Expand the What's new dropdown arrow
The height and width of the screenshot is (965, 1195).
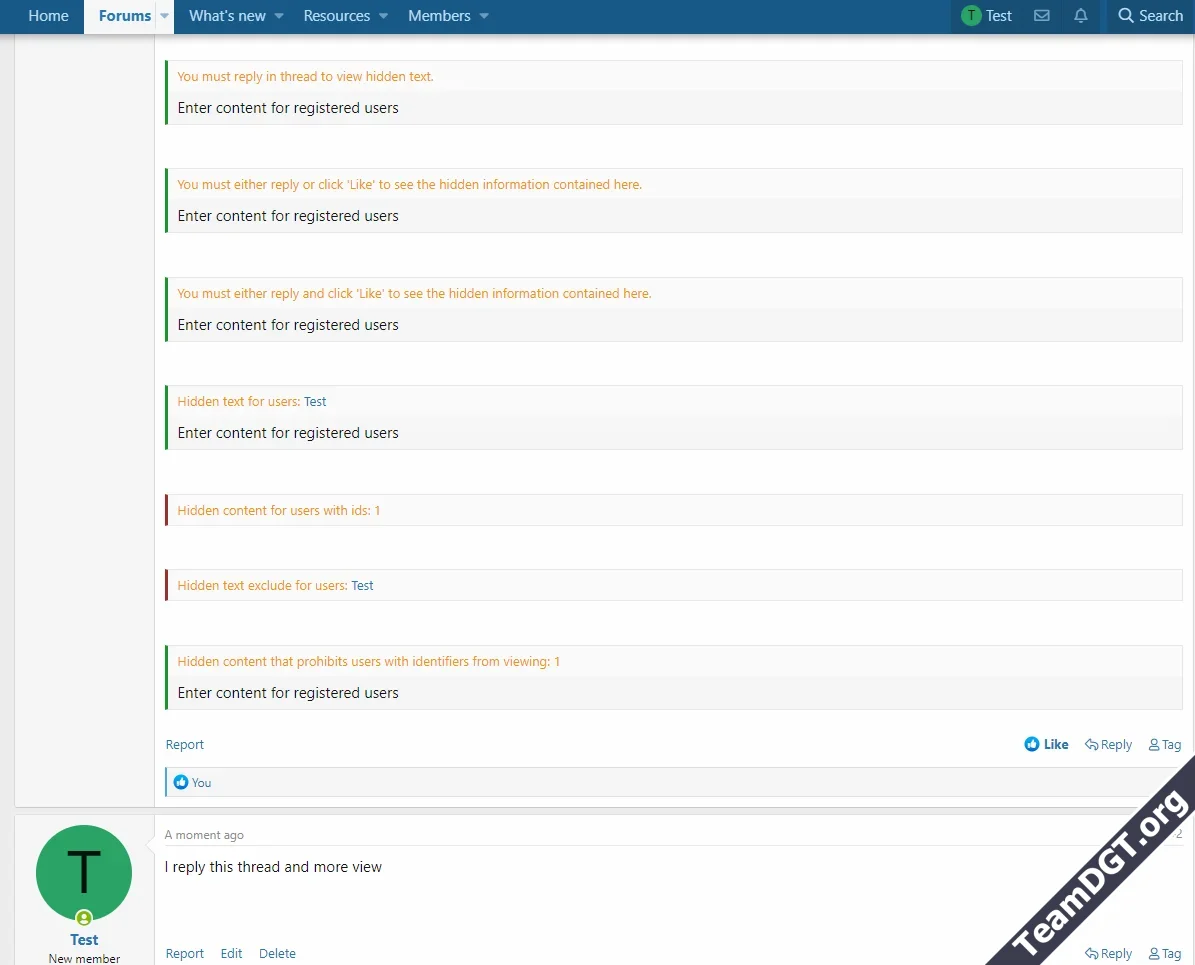point(279,16)
